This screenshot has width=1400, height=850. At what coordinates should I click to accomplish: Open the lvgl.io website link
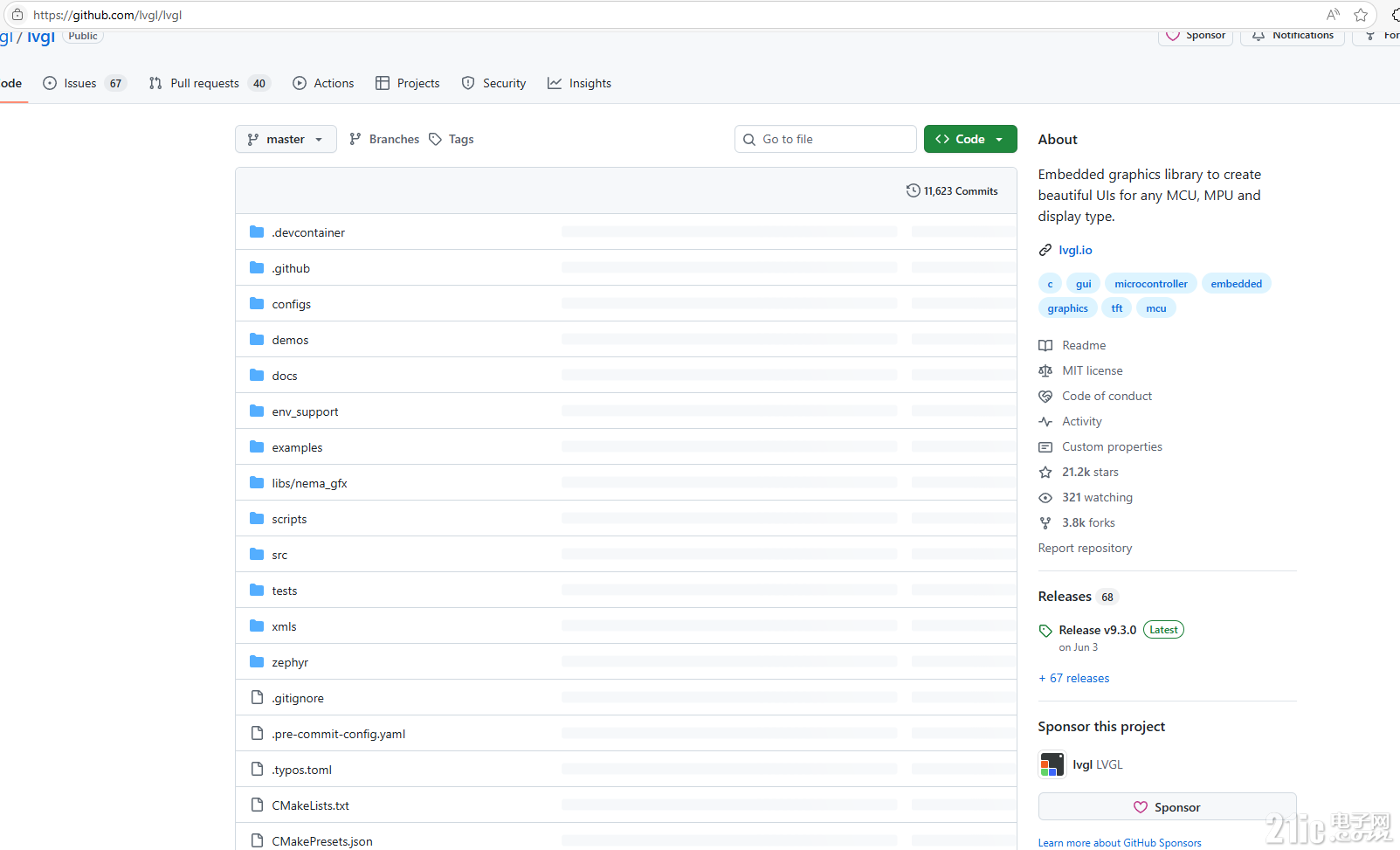[x=1075, y=250]
